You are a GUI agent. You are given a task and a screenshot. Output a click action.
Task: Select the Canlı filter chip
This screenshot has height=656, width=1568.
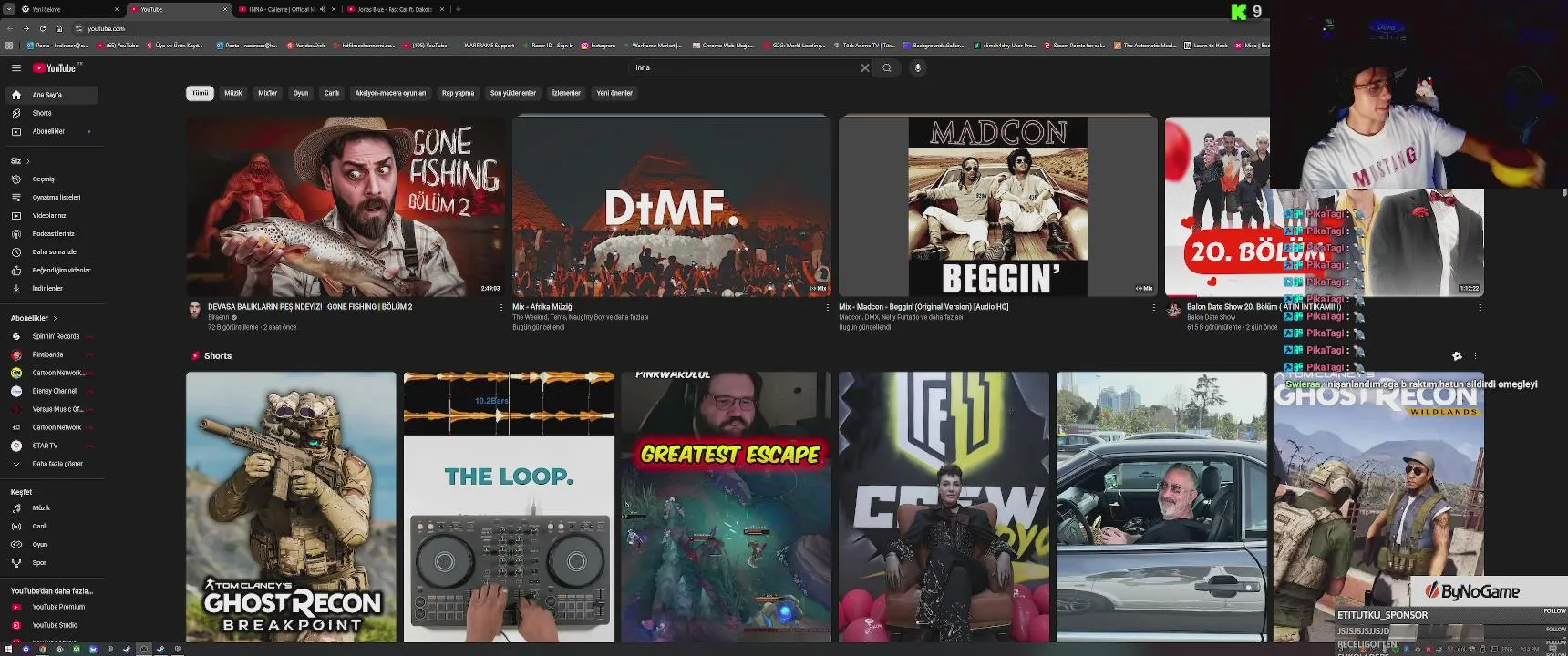click(x=332, y=93)
